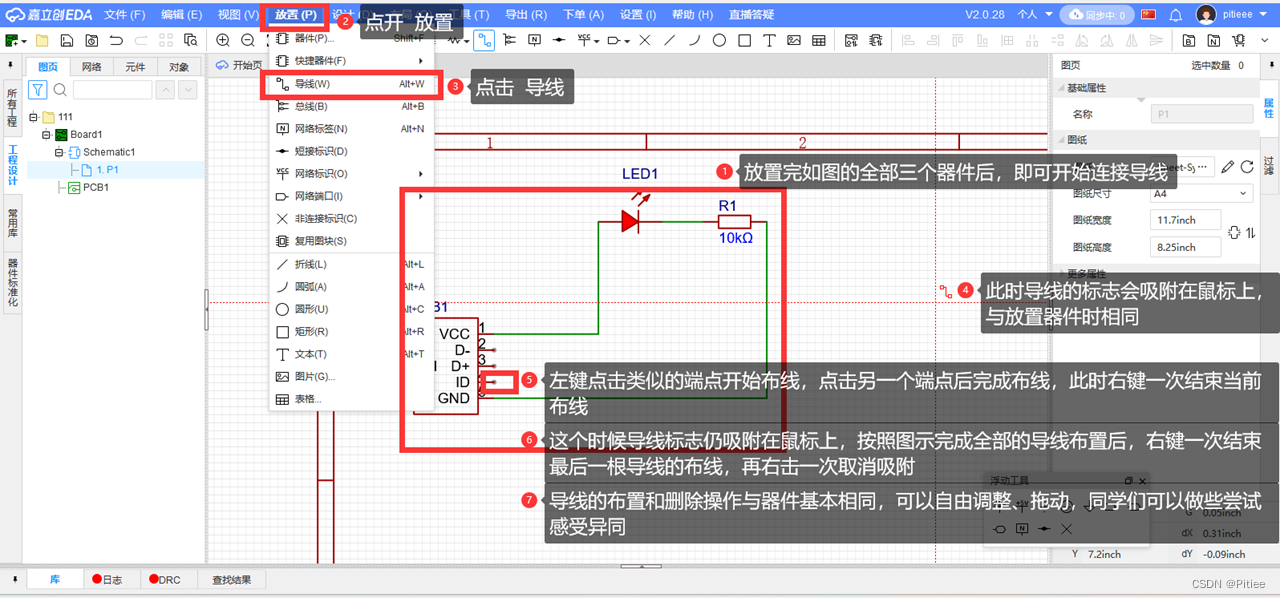
Task: Click the 短接标识(D) menu entry
Action: [x=351, y=151]
